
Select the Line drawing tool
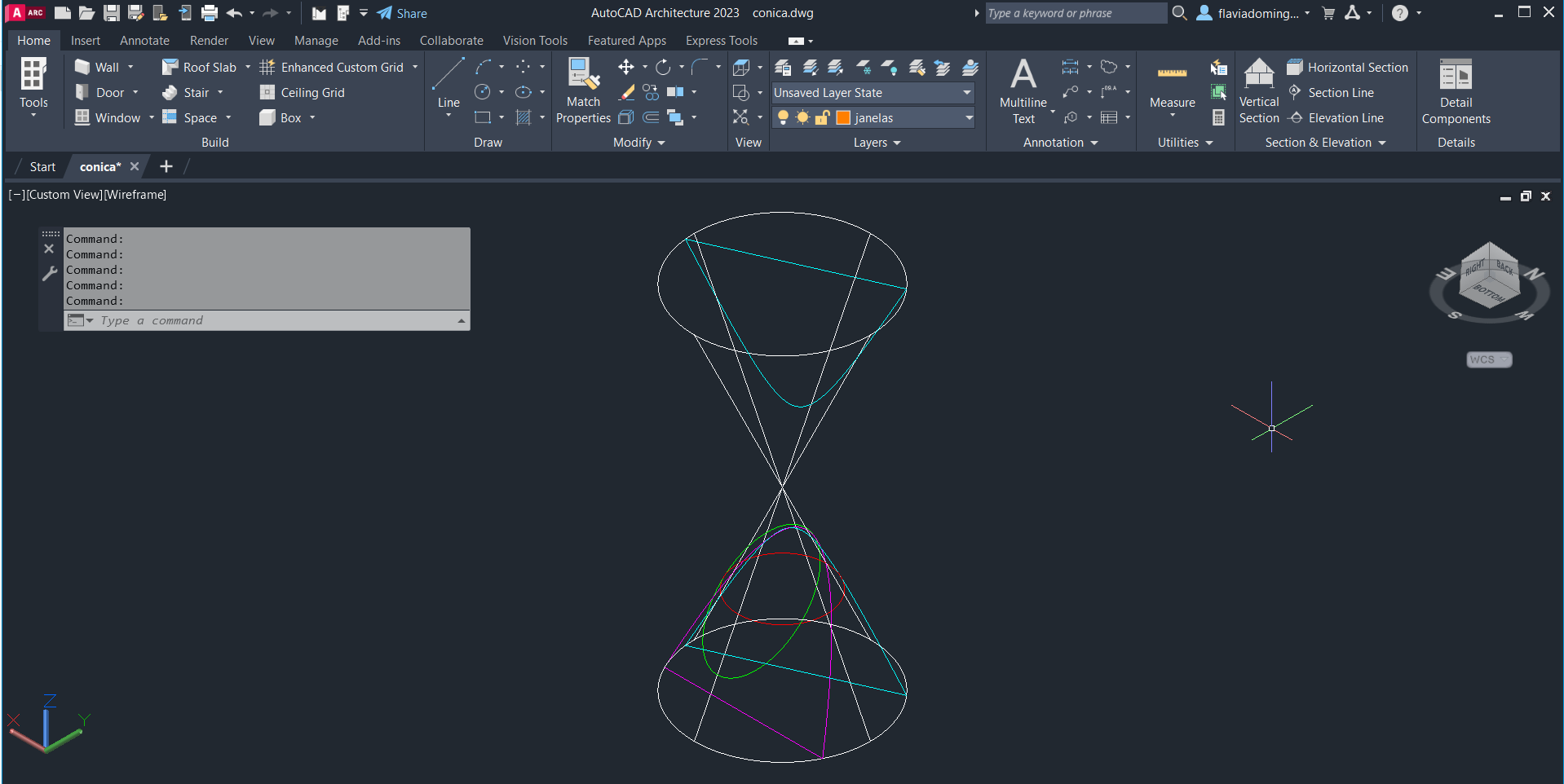[448, 84]
